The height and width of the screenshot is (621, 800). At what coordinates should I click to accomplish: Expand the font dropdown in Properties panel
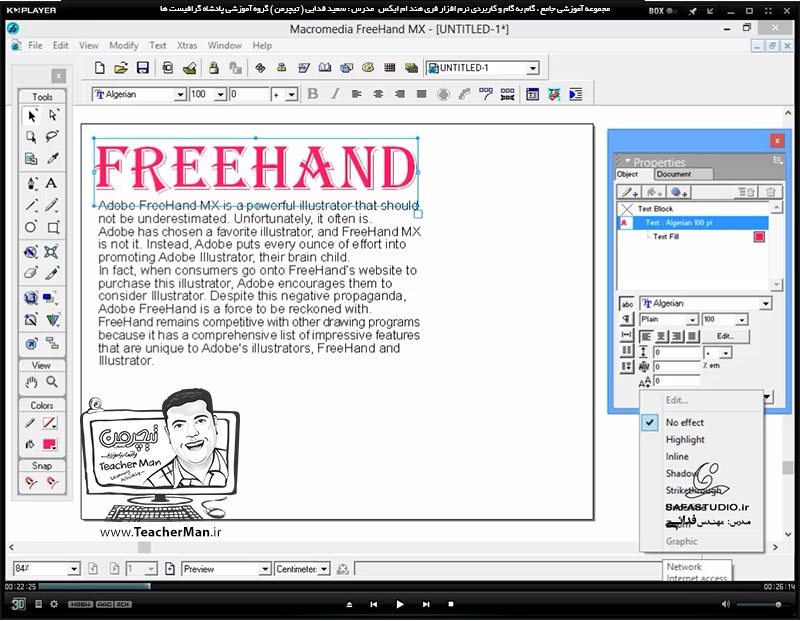tap(765, 304)
